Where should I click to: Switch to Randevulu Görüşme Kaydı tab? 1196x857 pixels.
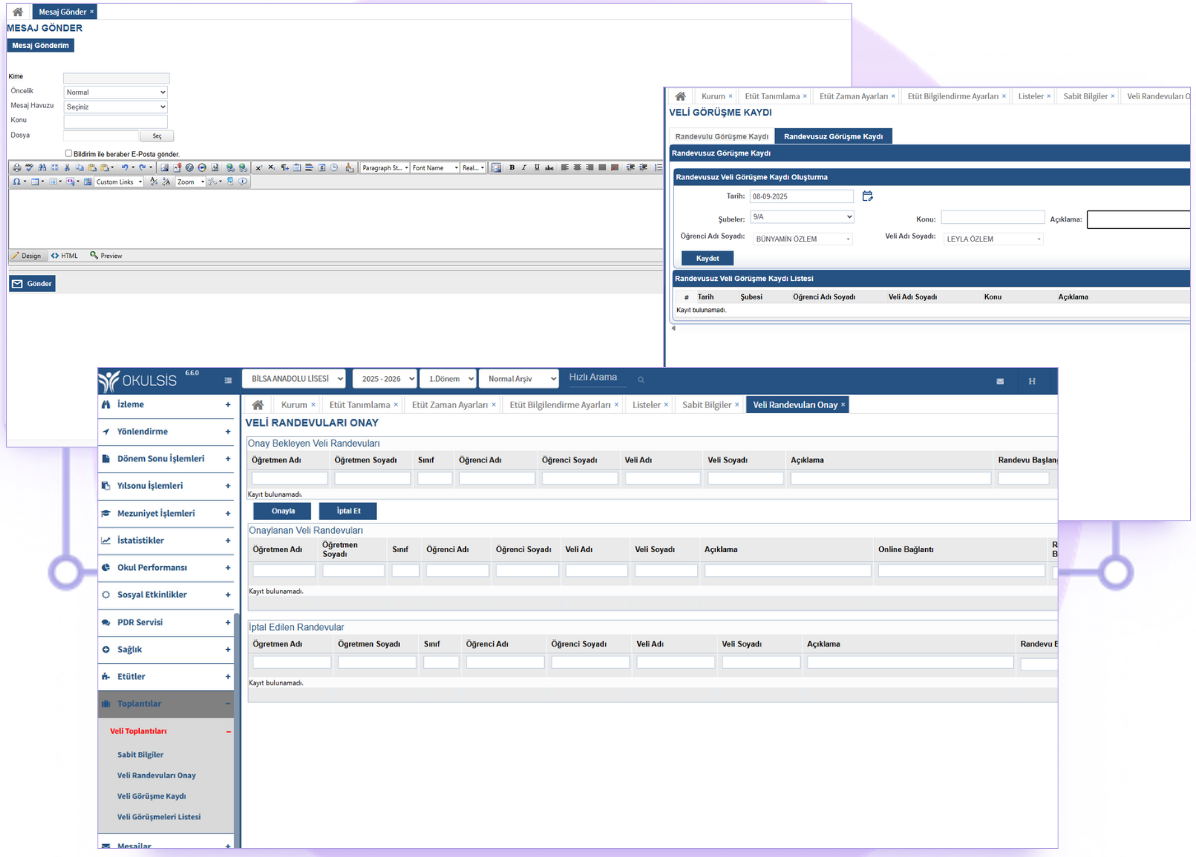coord(721,136)
